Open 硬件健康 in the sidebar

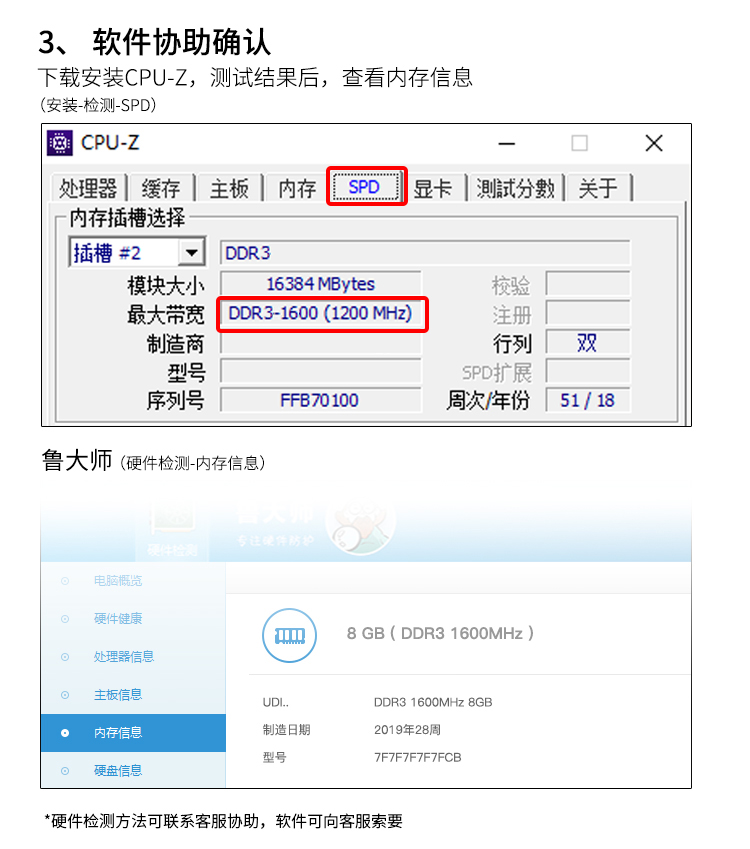point(118,619)
